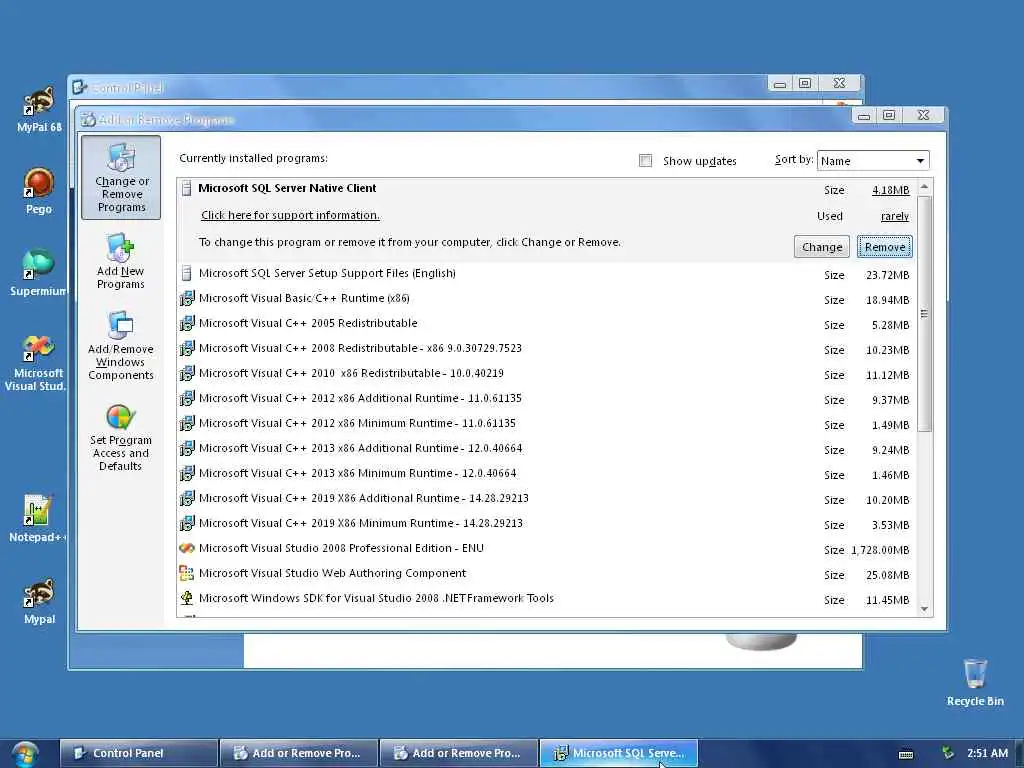This screenshot has width=1024, height=768.
Task: Open Add/Remove Windows Components sidebar icon
Action: (120, 346)
